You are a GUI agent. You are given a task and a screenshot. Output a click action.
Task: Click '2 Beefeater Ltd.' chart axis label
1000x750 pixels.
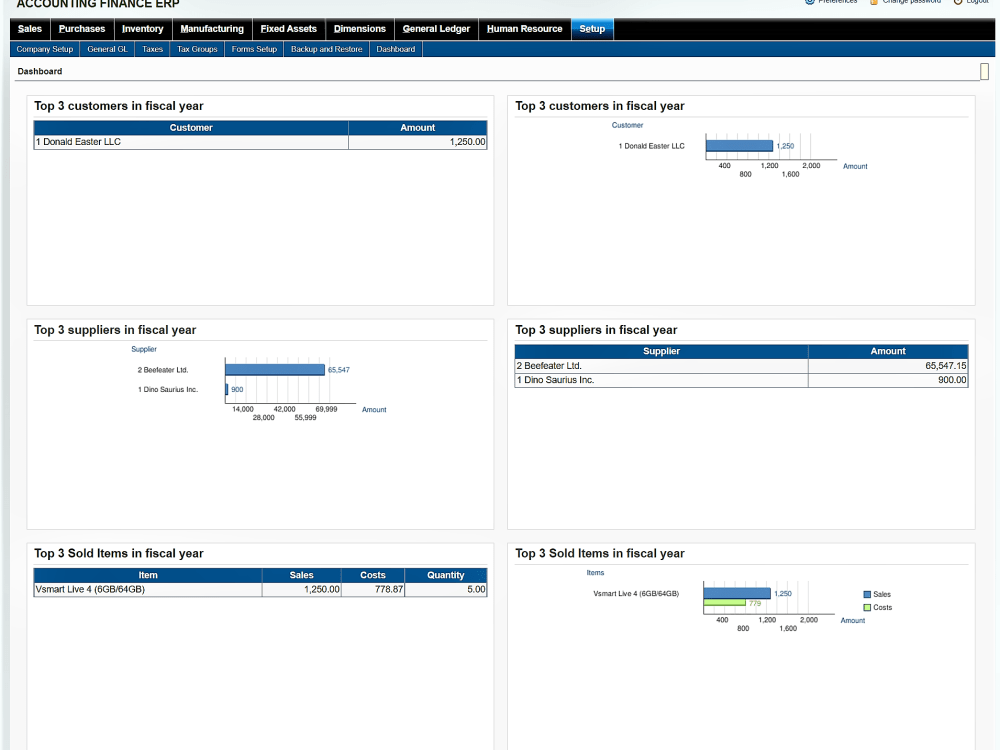[163, 370]
